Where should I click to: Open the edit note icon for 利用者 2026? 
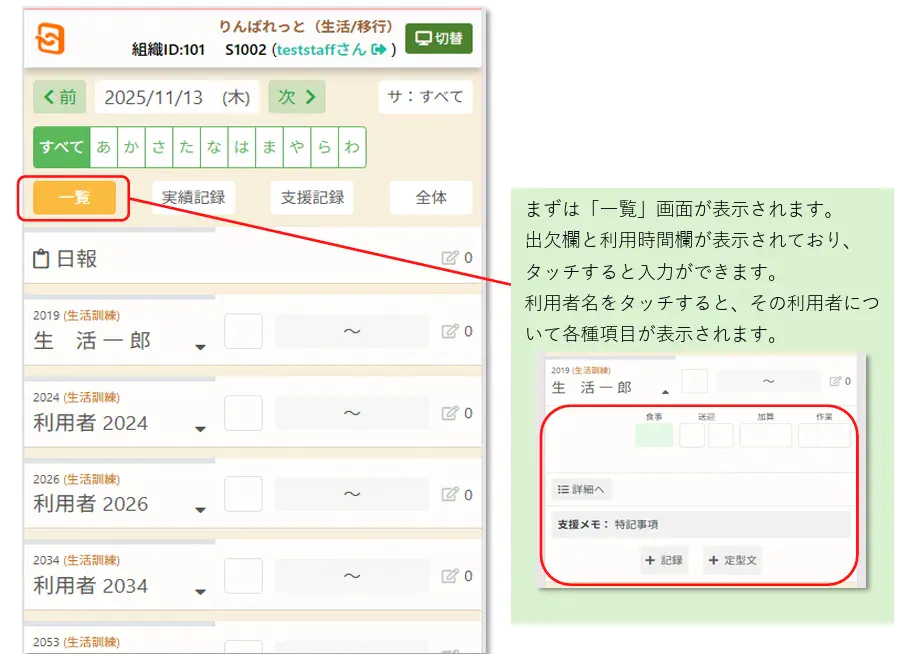point(450,494)
